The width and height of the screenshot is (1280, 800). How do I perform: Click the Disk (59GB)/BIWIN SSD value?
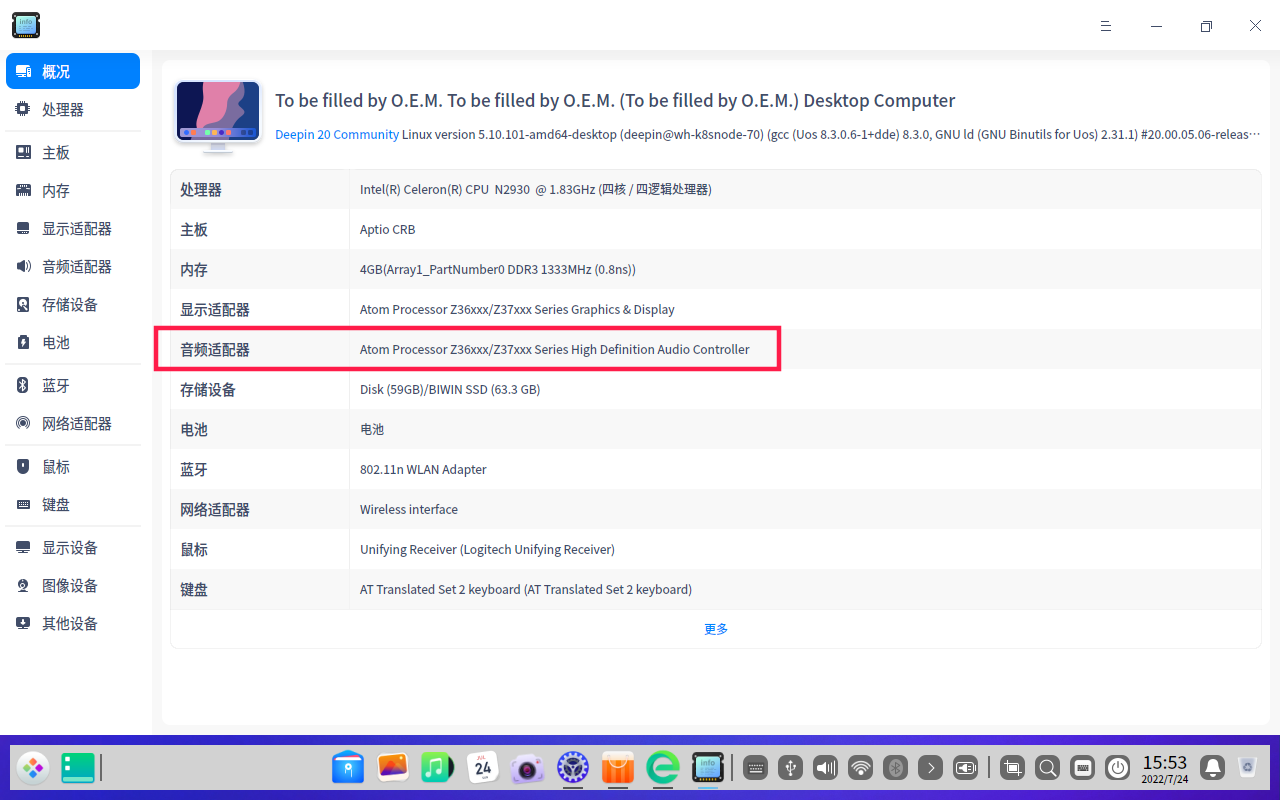pos(450,389)
